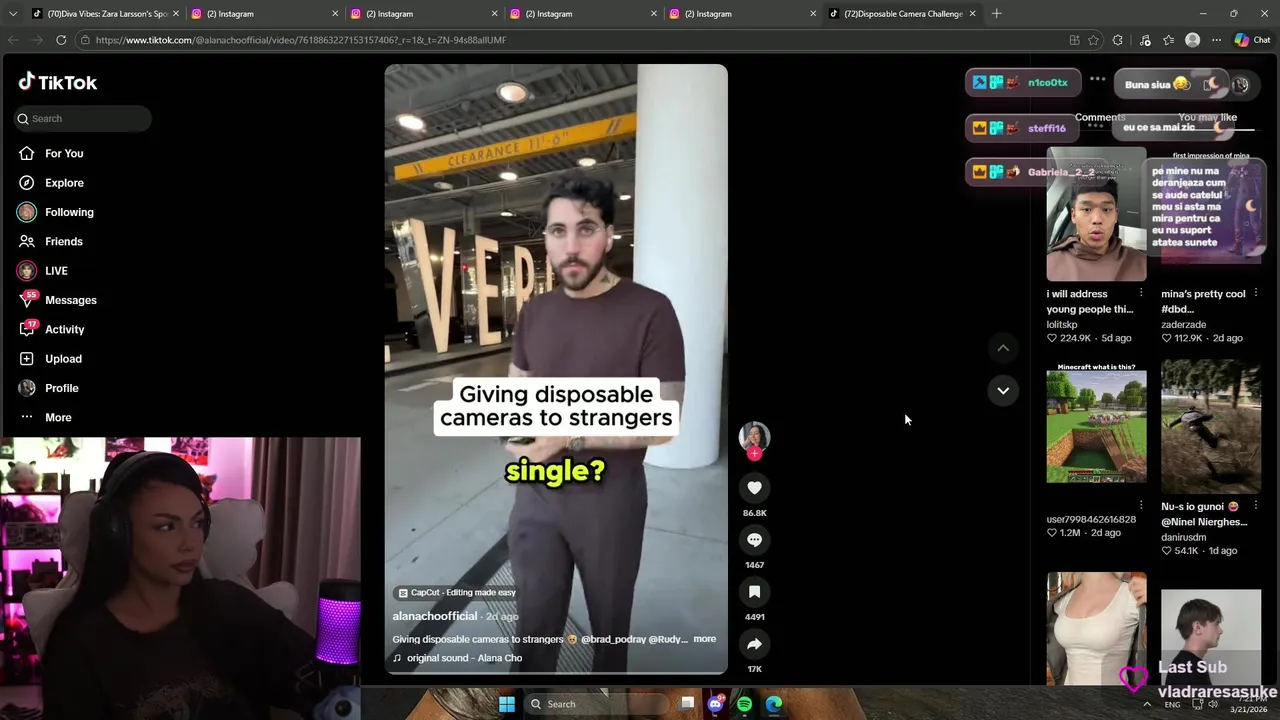Go to the next video with down chevron
The height and width of the screenshot is (720, 1280).
1003,391
